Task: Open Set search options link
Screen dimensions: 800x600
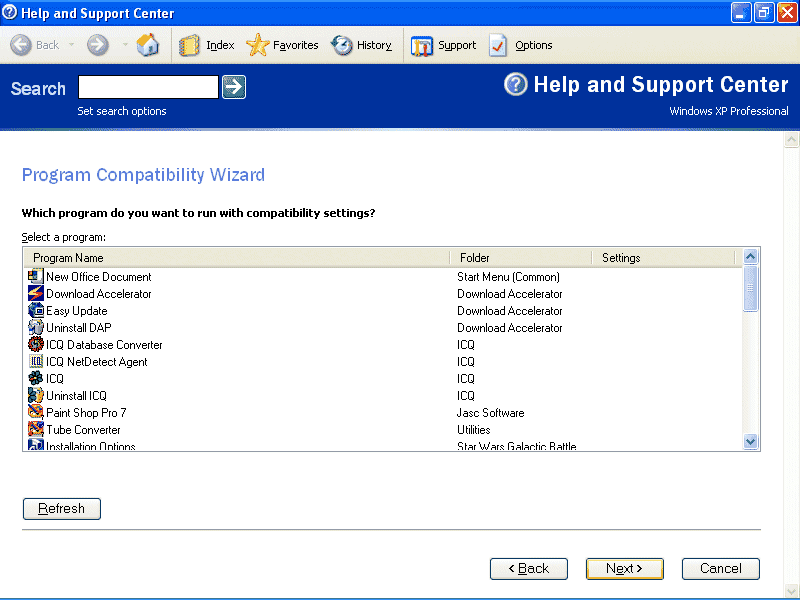Action: click(122, 111)
